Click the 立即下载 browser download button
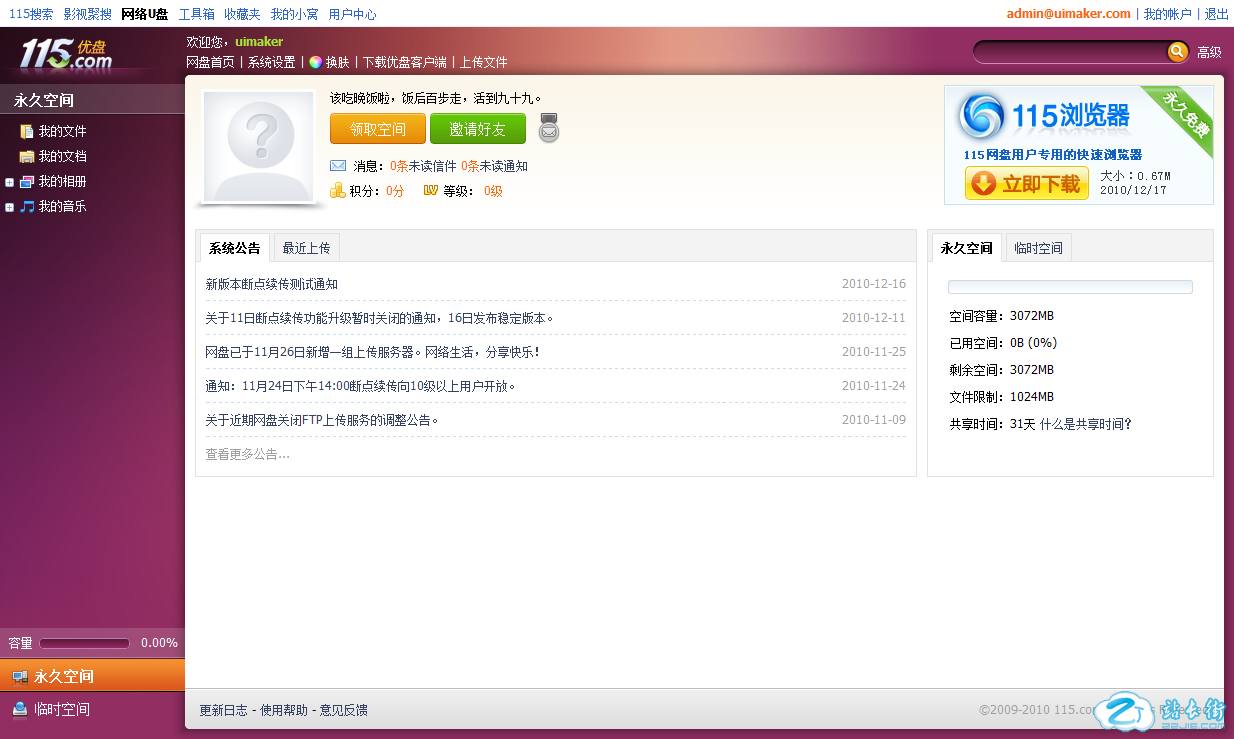The image size is (1234, 739). click(1026, 183)
